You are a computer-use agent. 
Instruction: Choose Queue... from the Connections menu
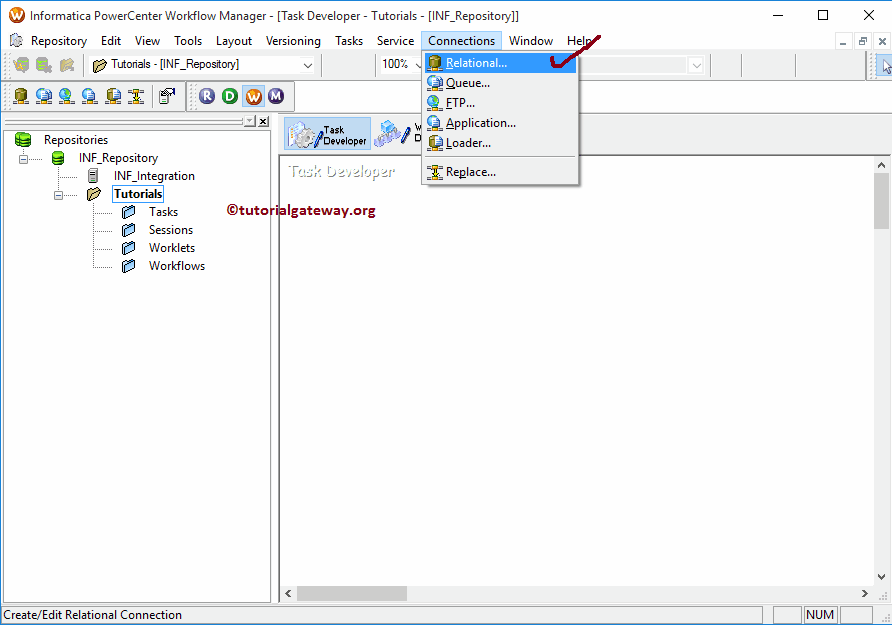pyautogui.click(x=501, y=83)
